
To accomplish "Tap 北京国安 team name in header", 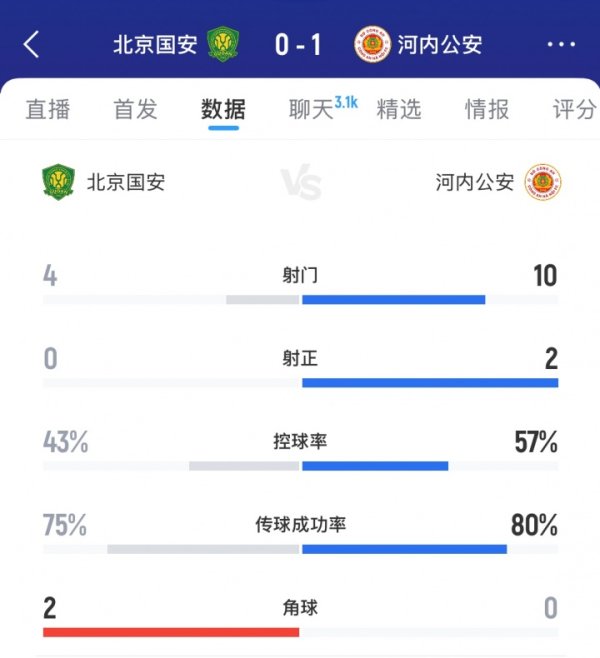I will 155,45.
